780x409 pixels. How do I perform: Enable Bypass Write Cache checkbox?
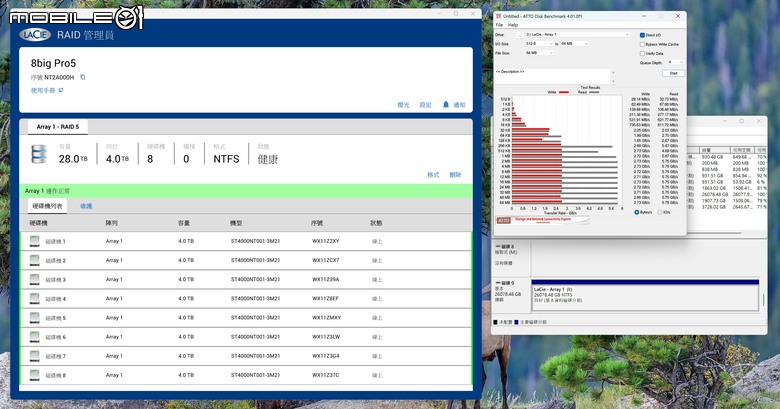[x=642, y=44]
